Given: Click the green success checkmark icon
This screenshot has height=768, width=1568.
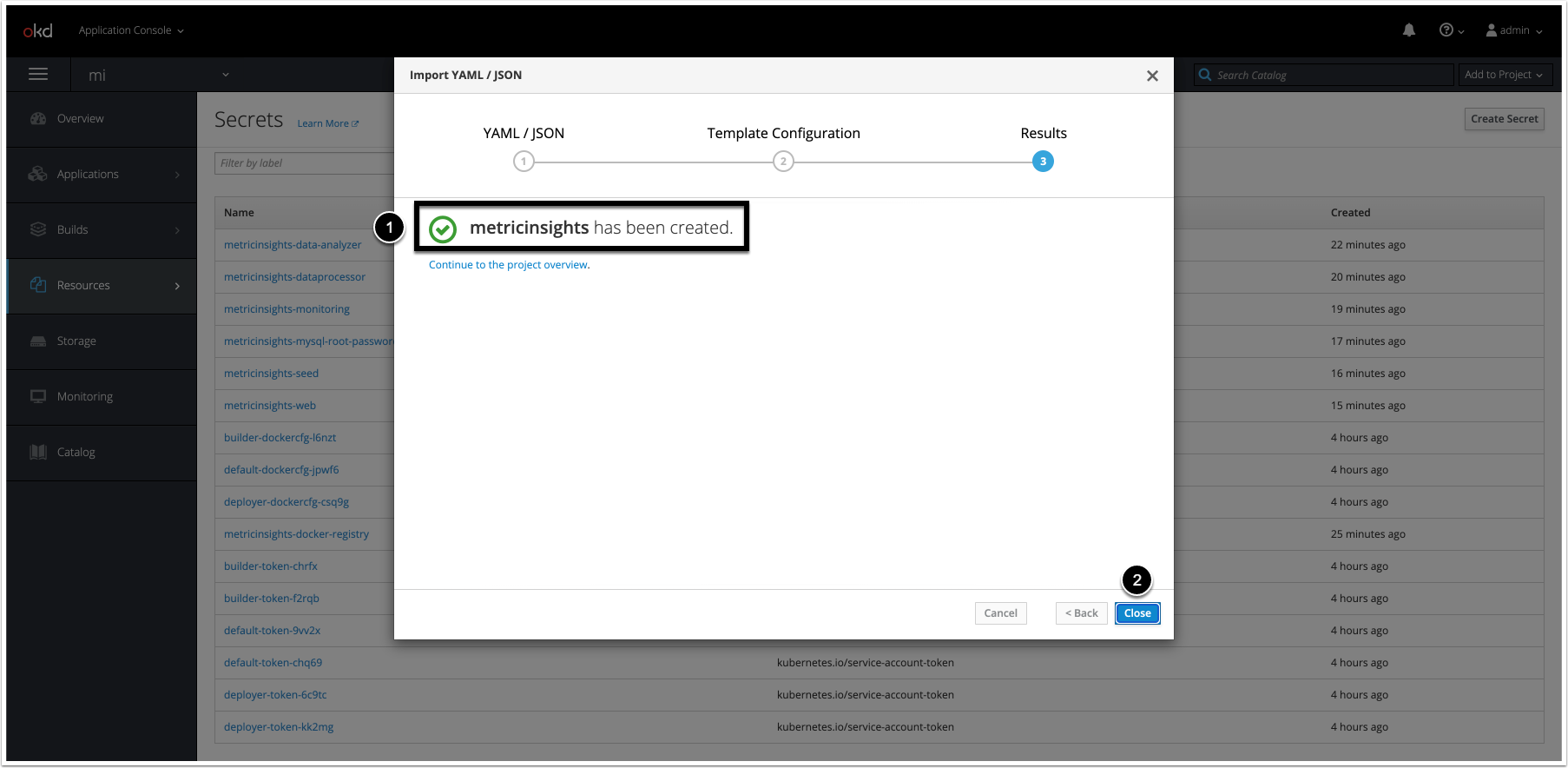Looking at the screenshot, I should (443, 229).
